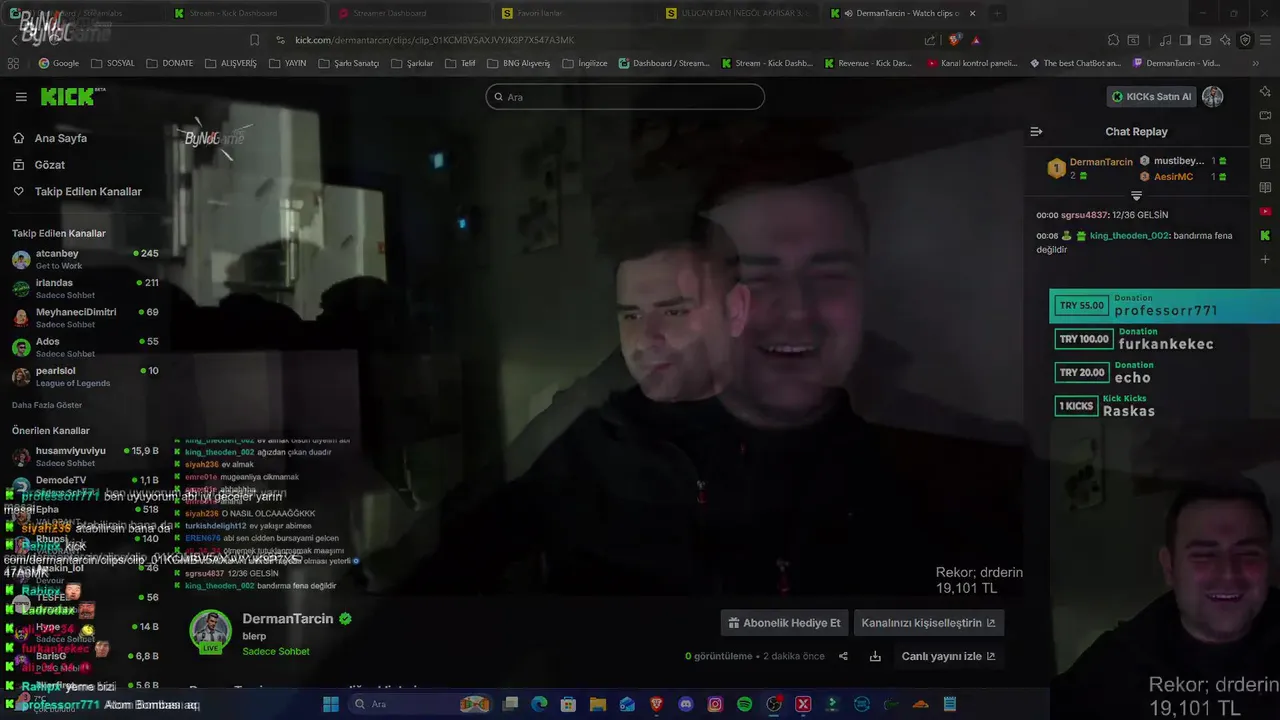1280x720 pixels.
Task: Switch to ULUCAN'DAN İNEGÖL browser tab
Action: (x=740, y=13)
